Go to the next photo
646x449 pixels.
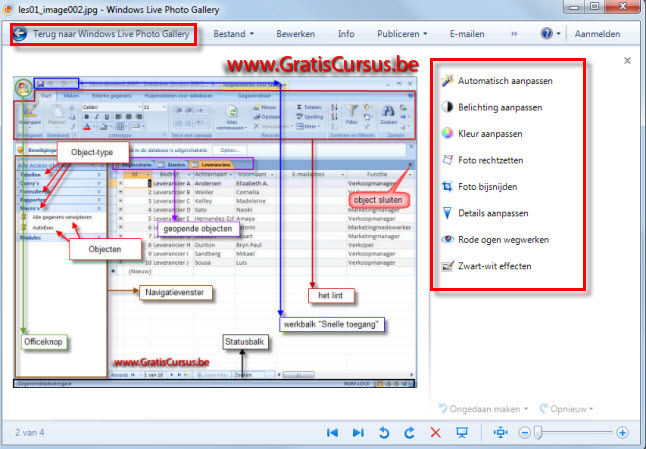coord(358,432)
